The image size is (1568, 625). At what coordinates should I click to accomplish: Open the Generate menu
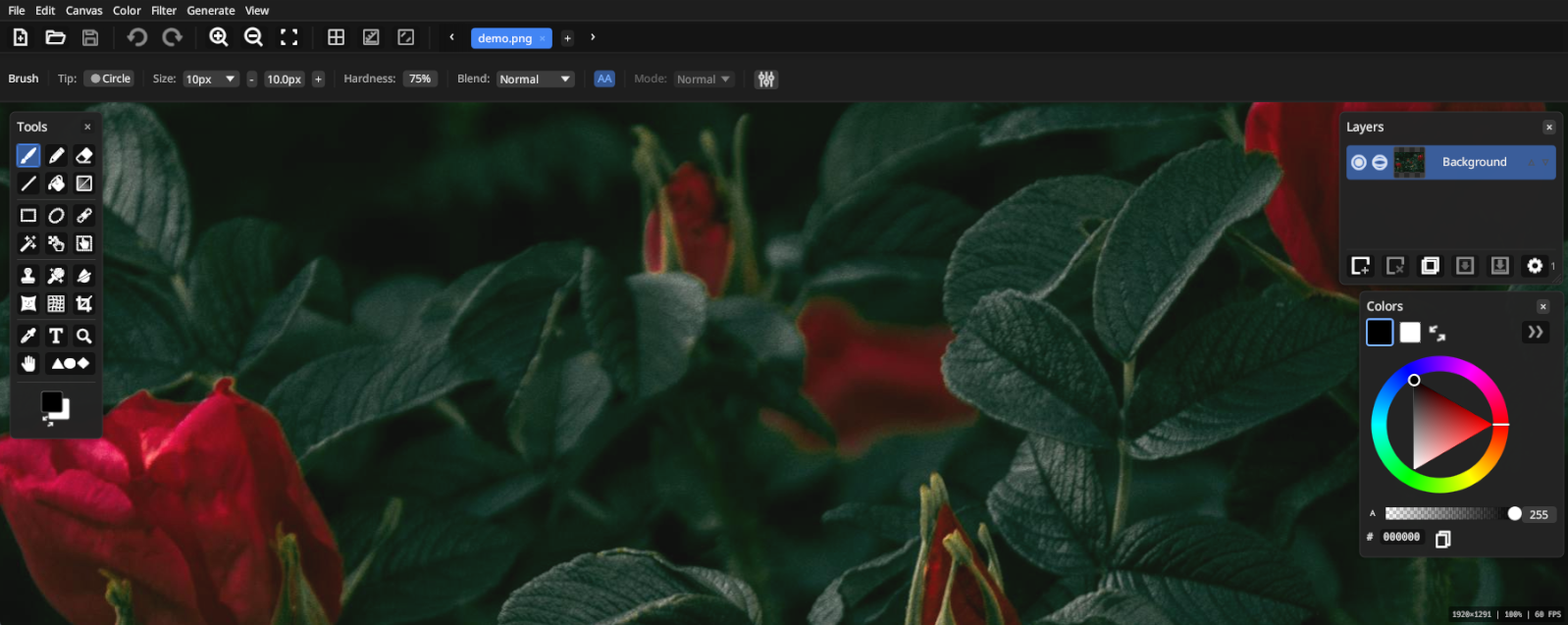click(x=211, y=11)
